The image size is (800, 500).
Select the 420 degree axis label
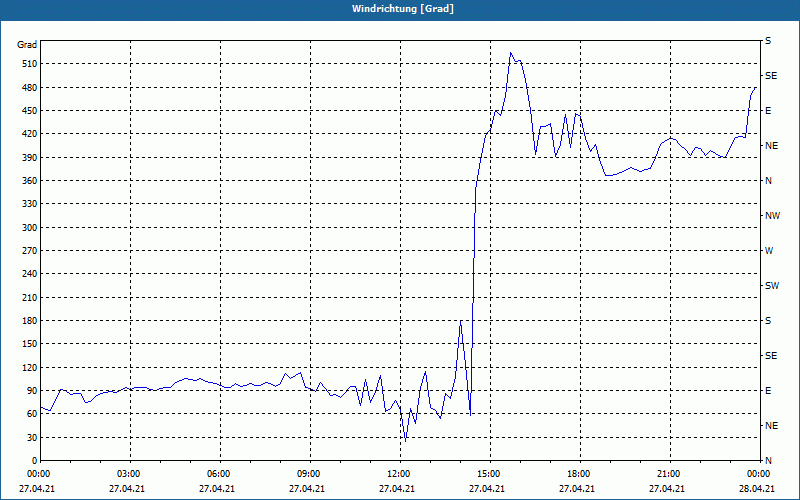coord(30,134)
